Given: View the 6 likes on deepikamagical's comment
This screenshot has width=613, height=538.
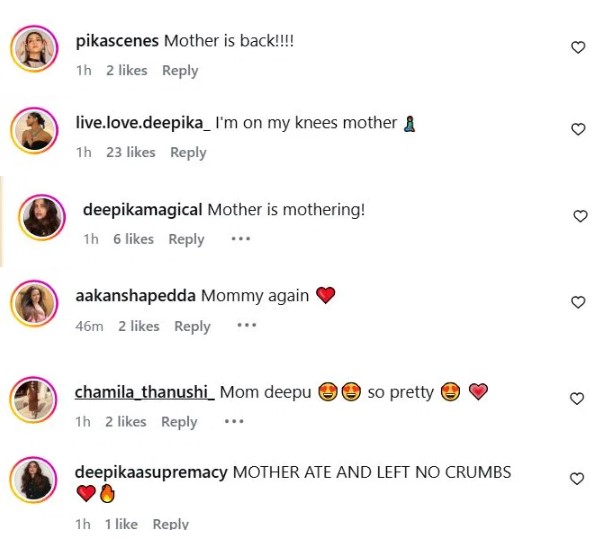Looking at the screenshot, I should click(134, 239).
